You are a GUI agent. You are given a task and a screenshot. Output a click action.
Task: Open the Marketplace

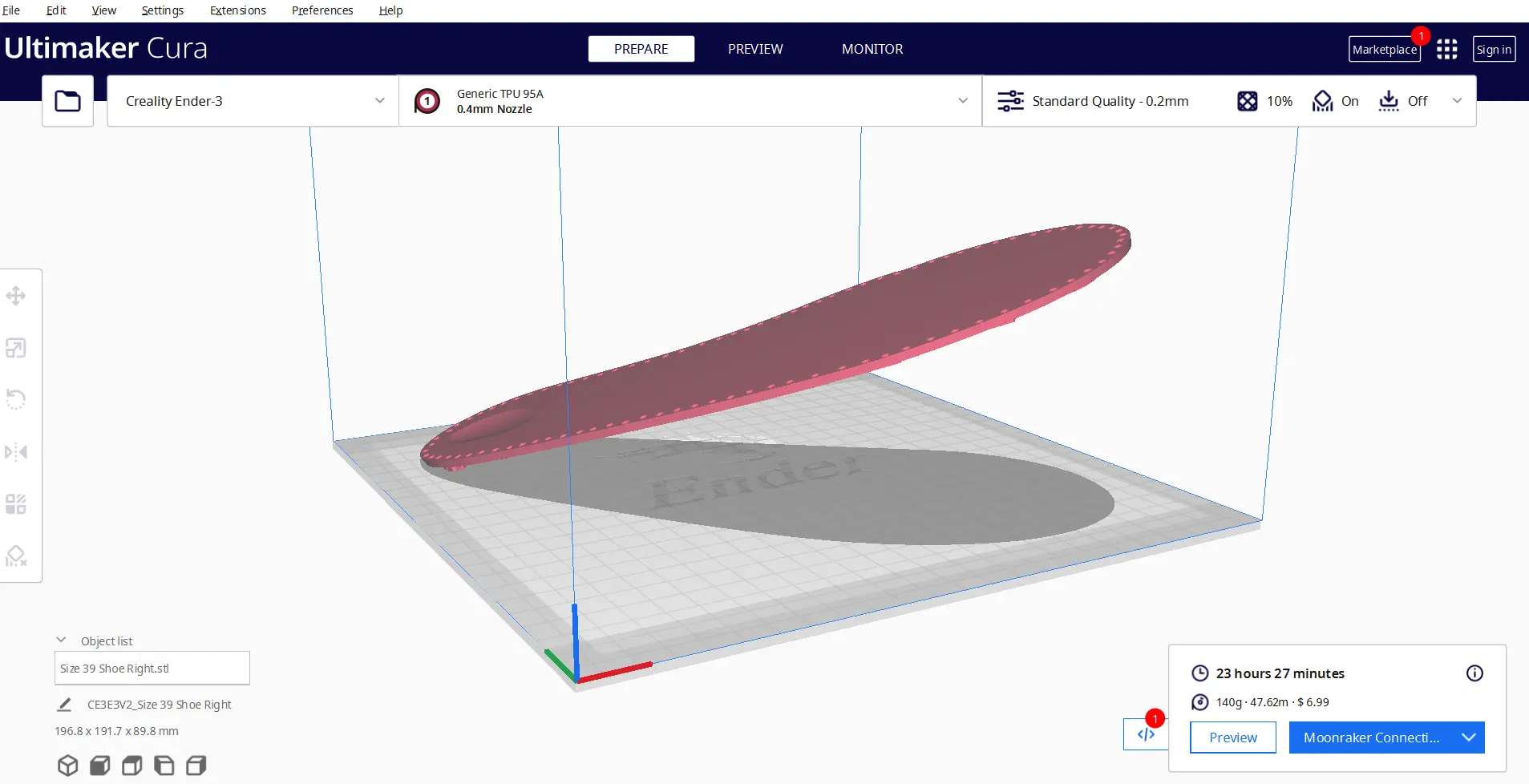pyautogui.click(x=1385, y=50)
